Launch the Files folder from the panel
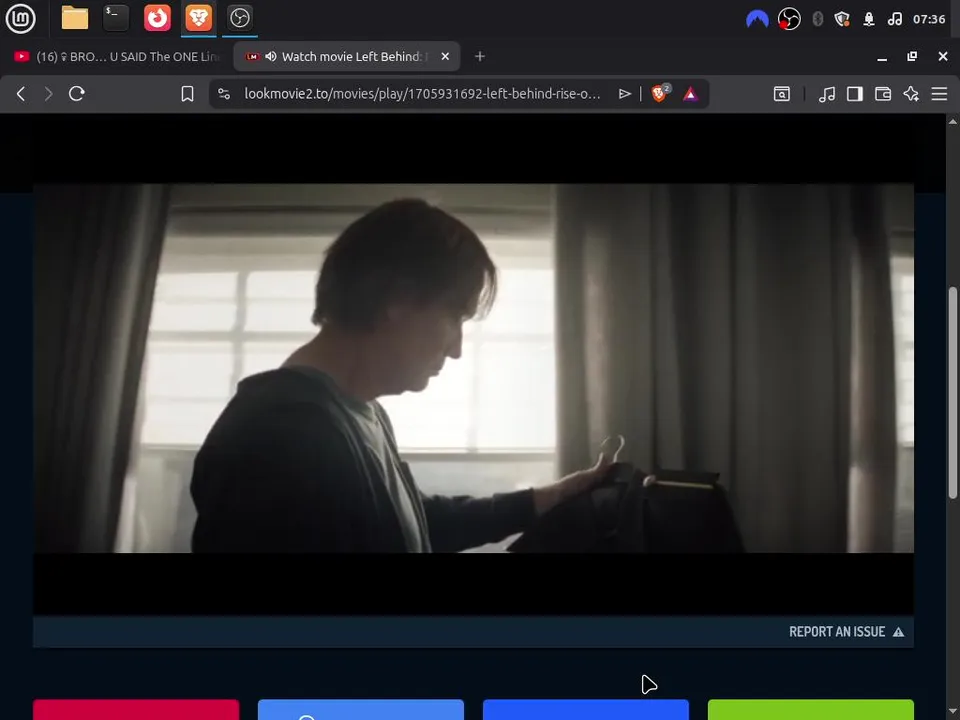Screen dimensions: 960x720 [75, 18]
